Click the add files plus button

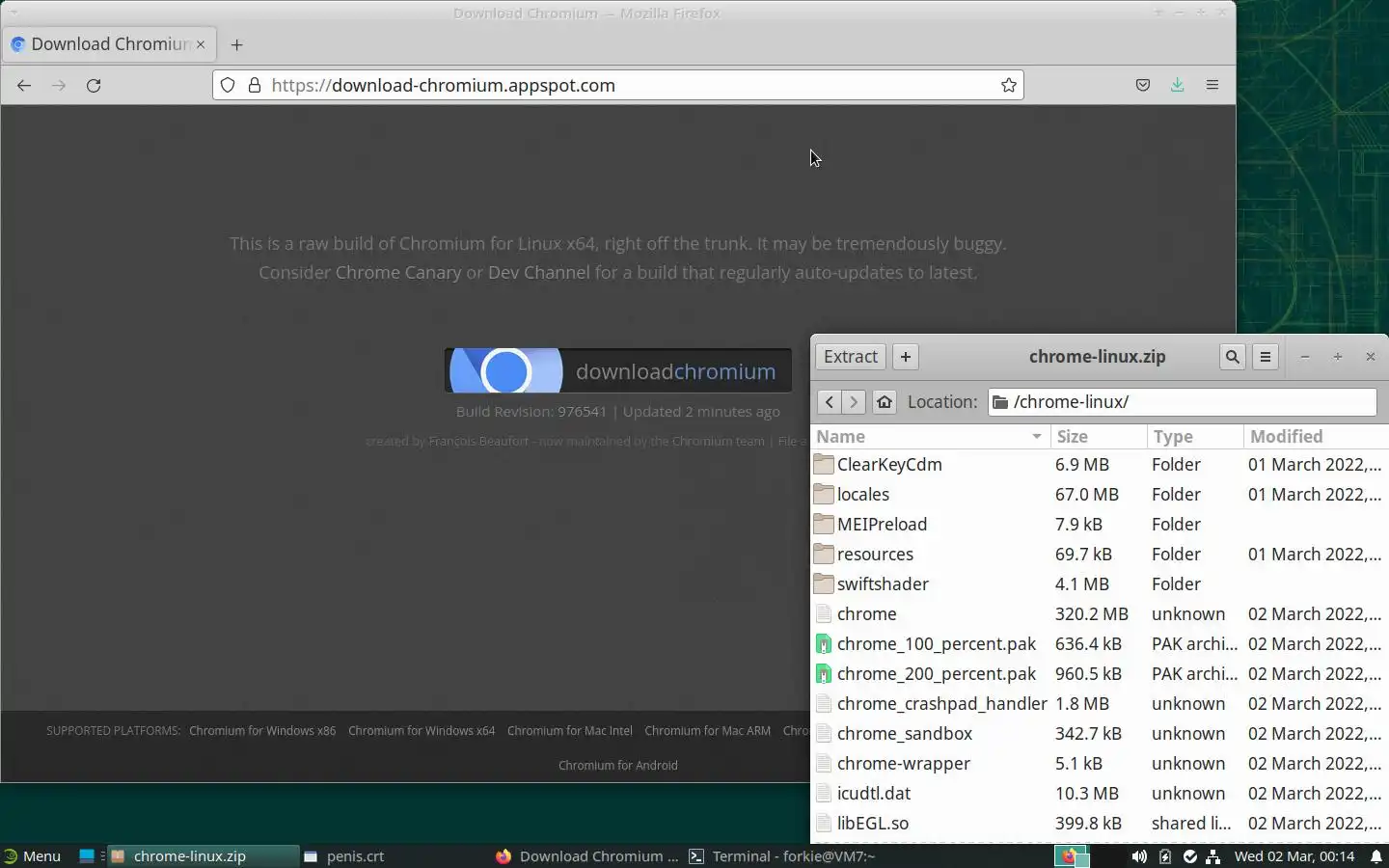[x=906, y=357]
